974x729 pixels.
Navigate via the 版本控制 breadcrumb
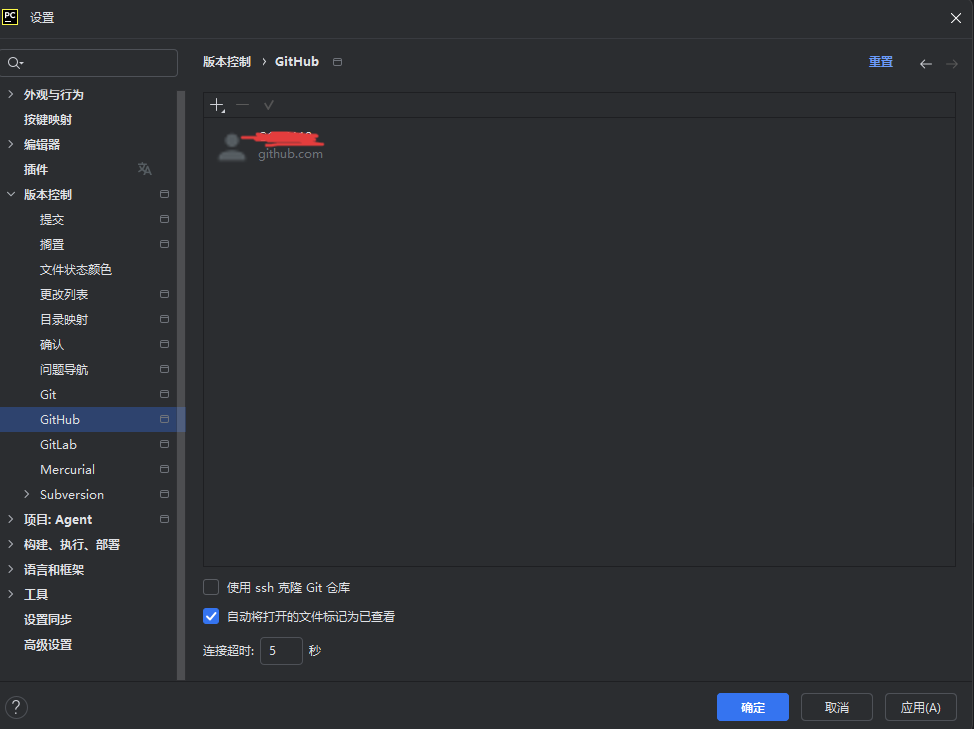point(226,61)
